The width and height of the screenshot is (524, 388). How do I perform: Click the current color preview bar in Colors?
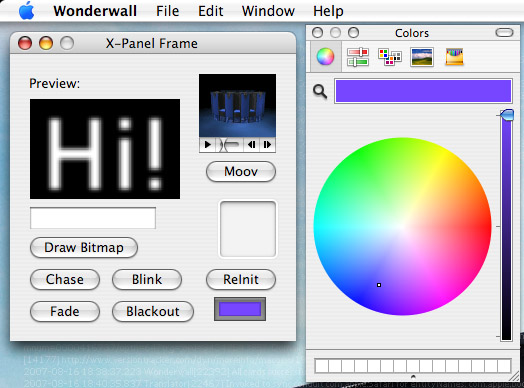tap(423, 91)
